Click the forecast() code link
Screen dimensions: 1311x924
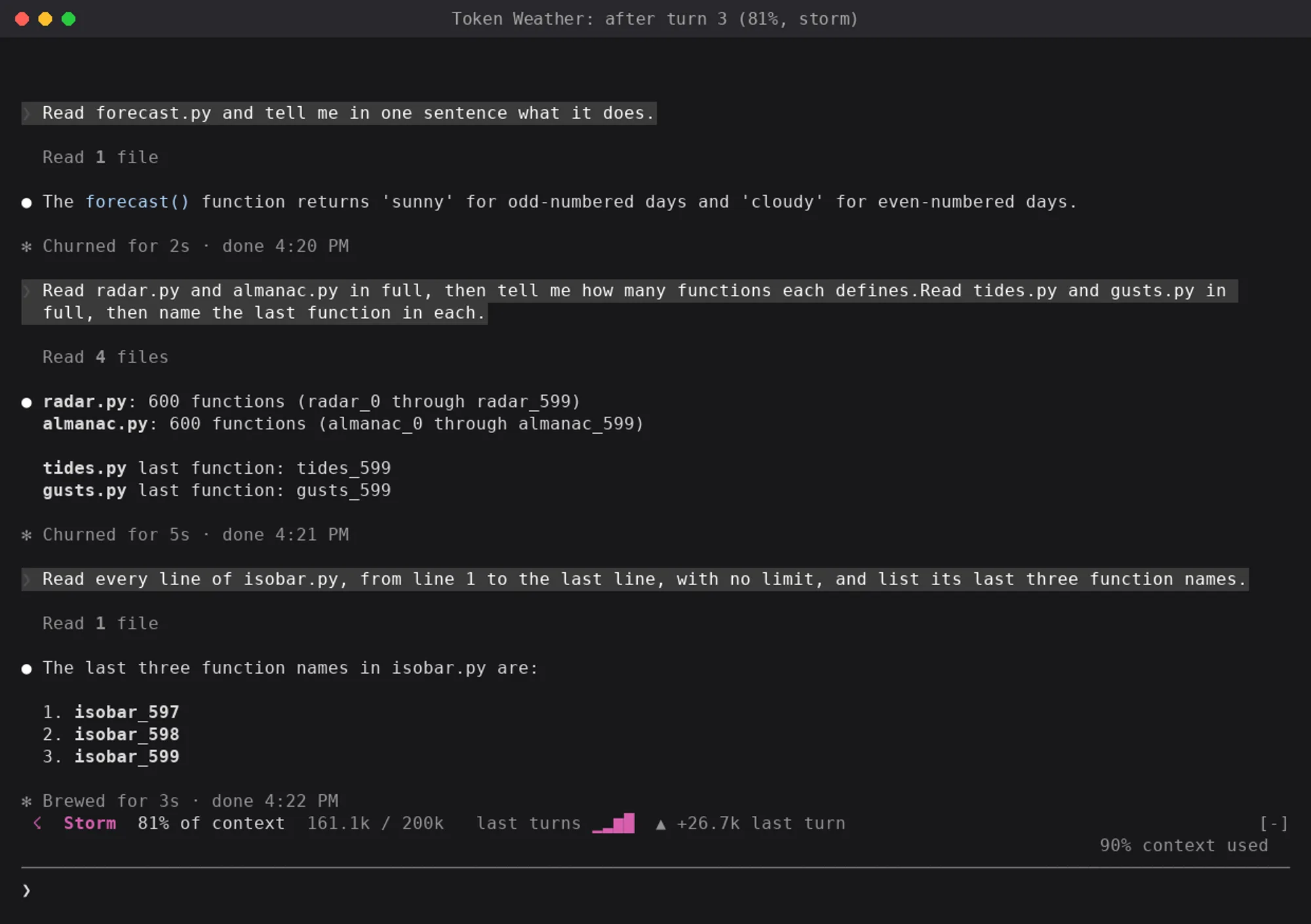[x=138, y=202]
